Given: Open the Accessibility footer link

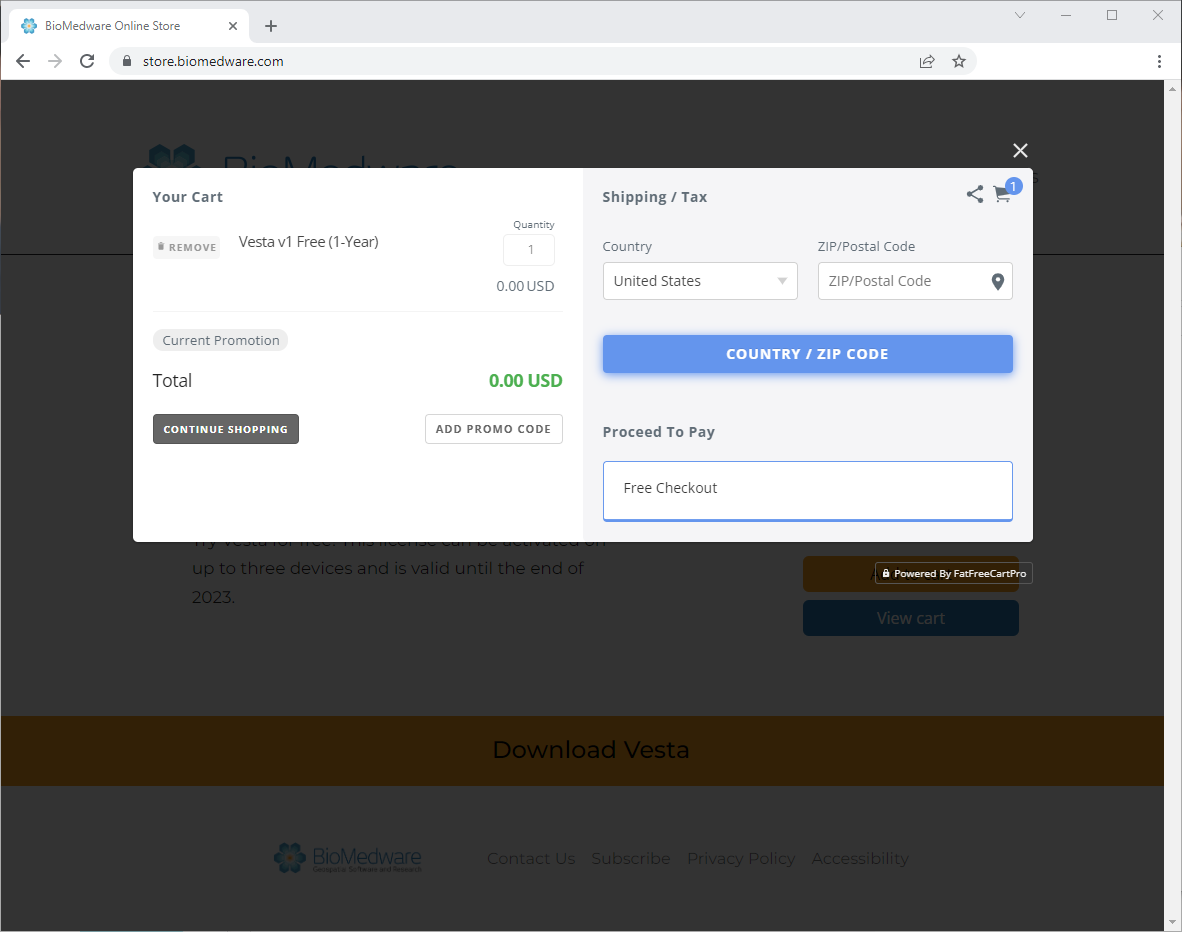Looking at the screenshot, I should [x=860, y=859].
